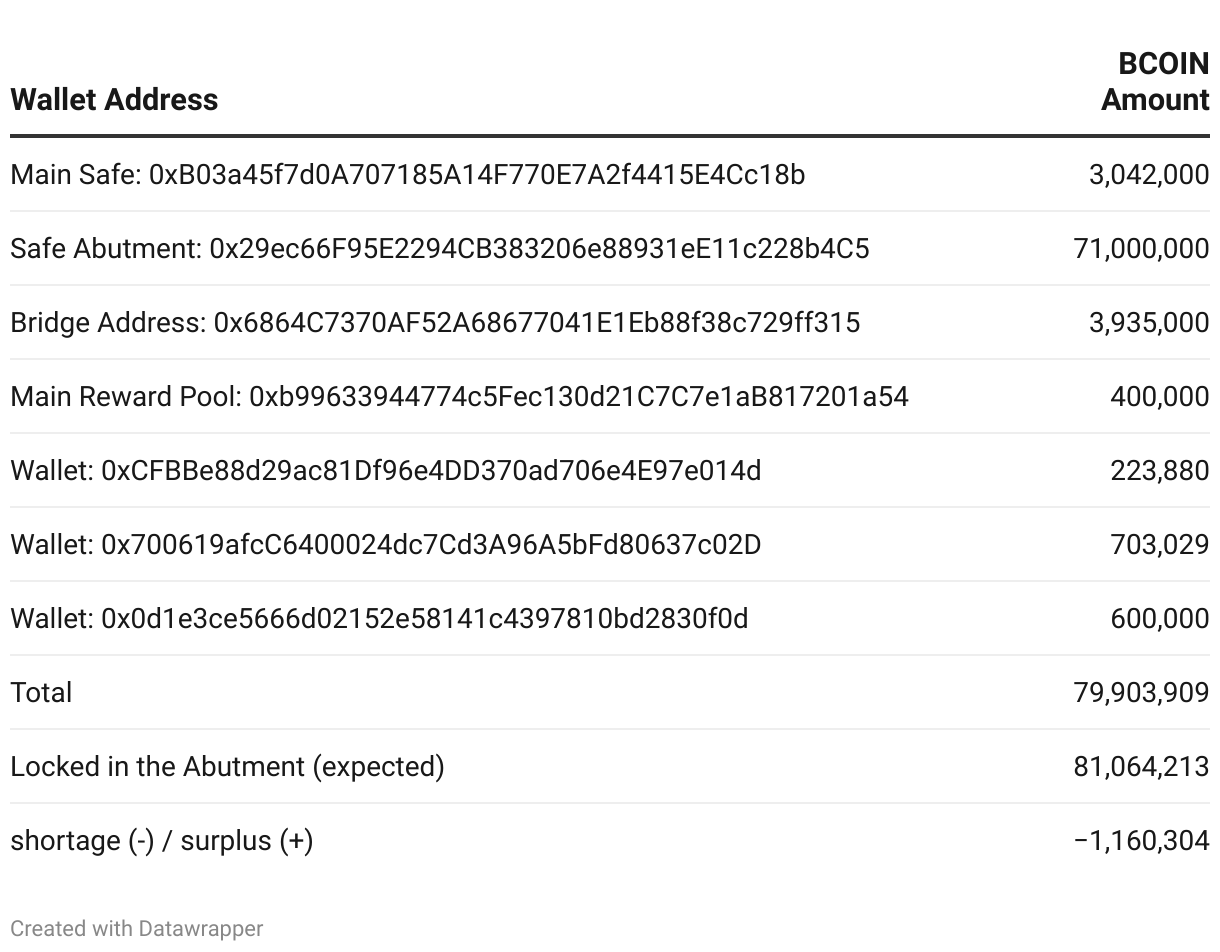
Task: Click the 71,000,000 amount value
Action: point(1141,249)
